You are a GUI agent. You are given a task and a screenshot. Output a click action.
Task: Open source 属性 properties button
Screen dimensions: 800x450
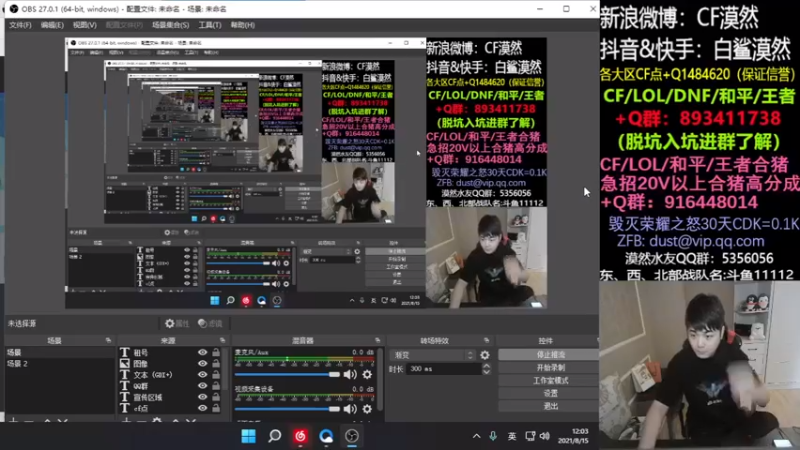(177, 323)
